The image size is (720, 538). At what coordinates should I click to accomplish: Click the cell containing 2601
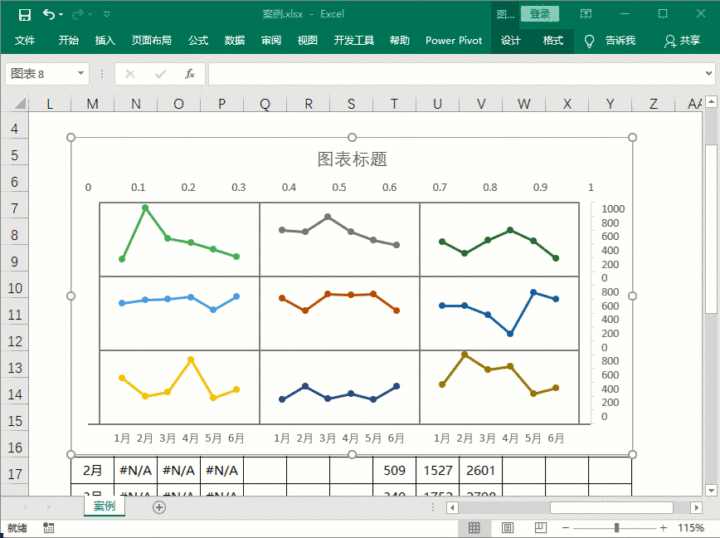481,470
